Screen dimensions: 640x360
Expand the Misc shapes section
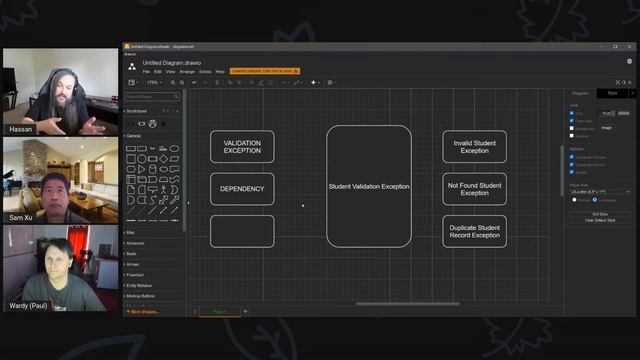(x=130, y=233)
